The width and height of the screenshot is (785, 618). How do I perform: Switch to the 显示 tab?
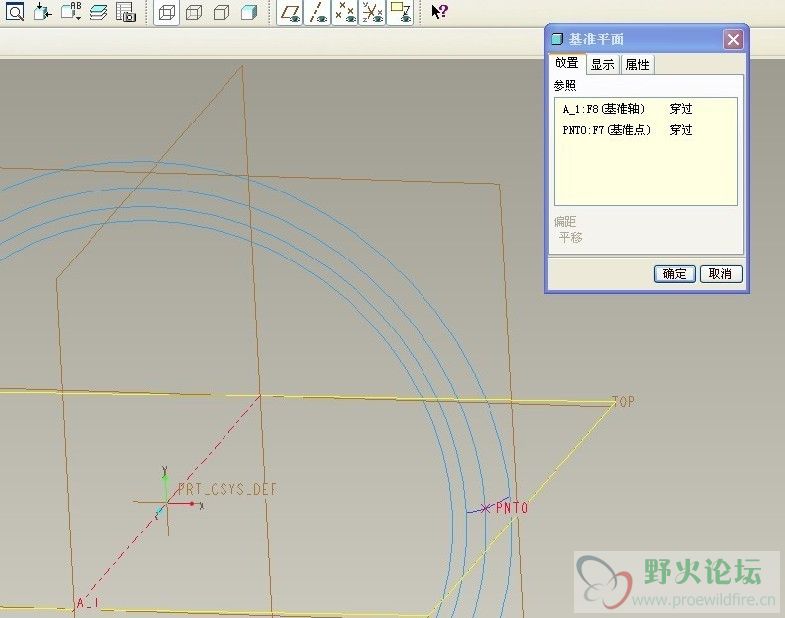point(602,65)
